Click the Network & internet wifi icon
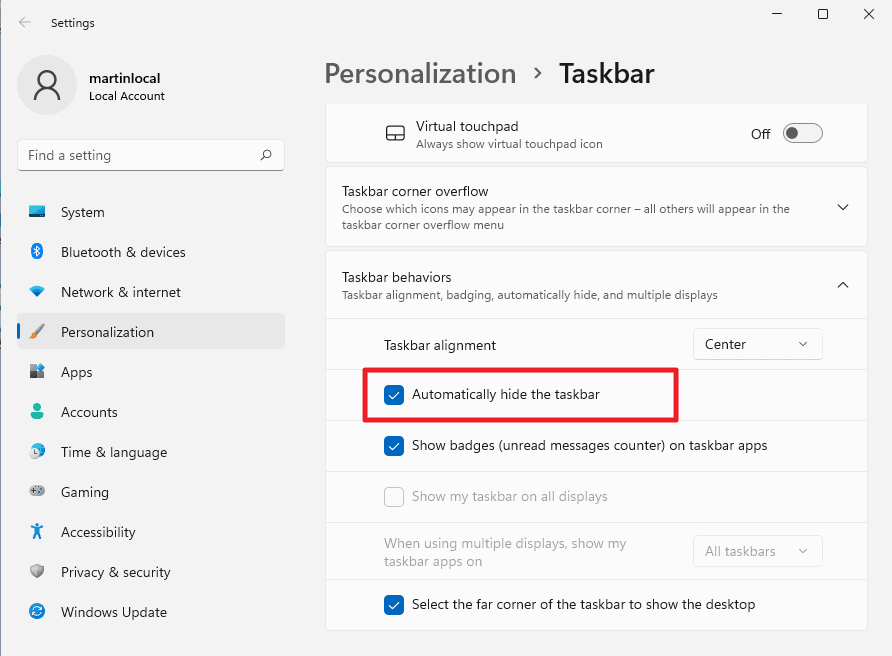The height and width of the screenshot is (656, 892). [x=37, y=292]
